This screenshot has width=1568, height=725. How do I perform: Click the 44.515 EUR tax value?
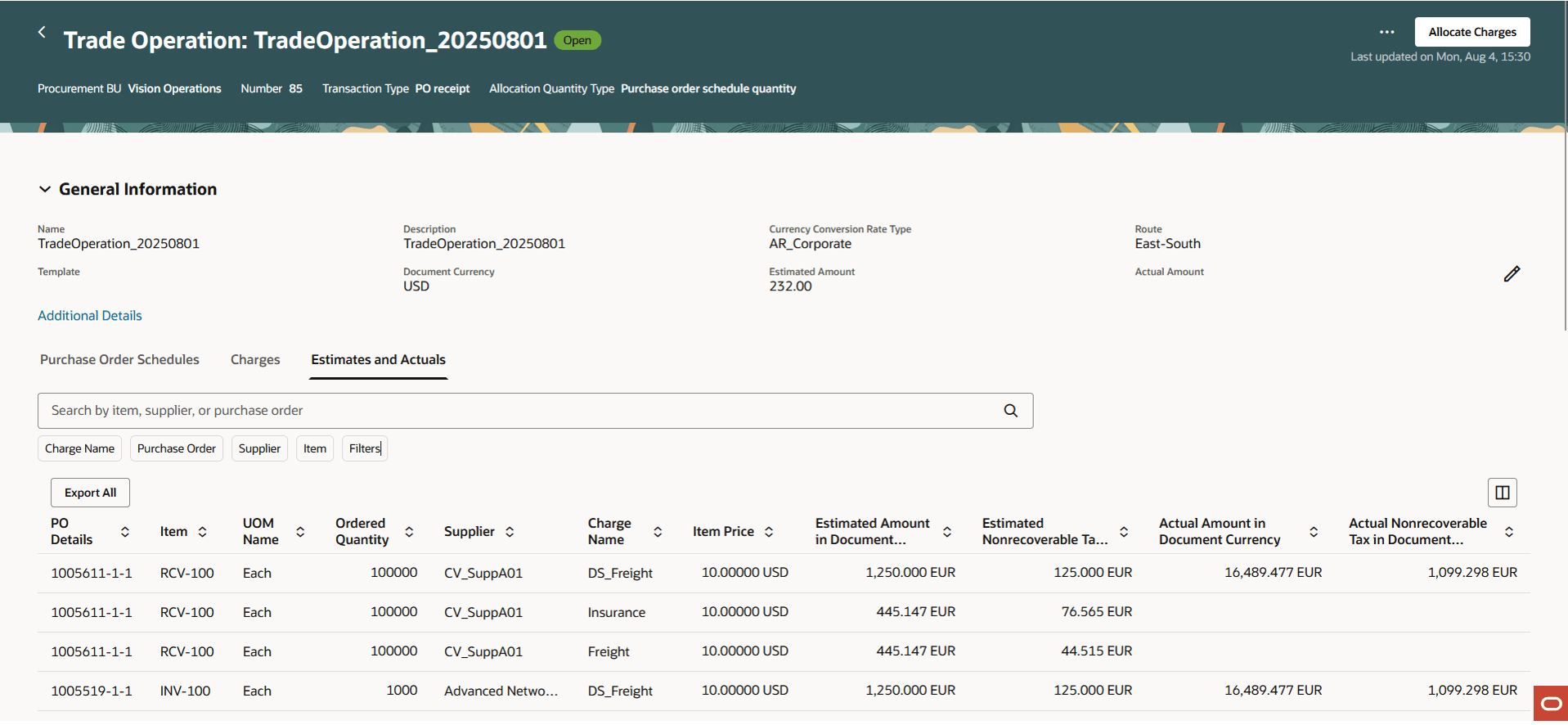coord(1097,651)
